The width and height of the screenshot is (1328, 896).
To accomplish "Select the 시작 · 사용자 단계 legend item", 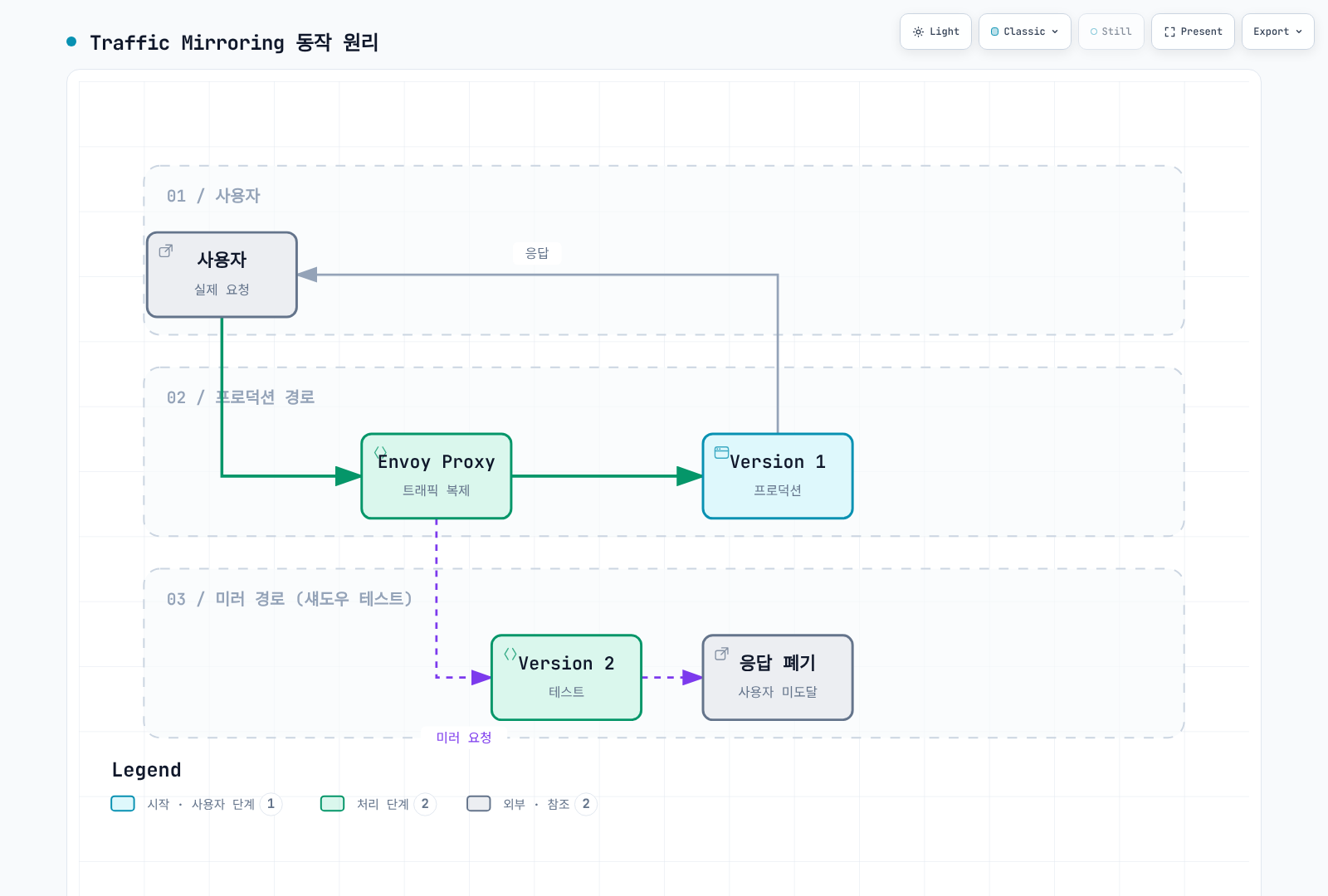I will [197, 804].
